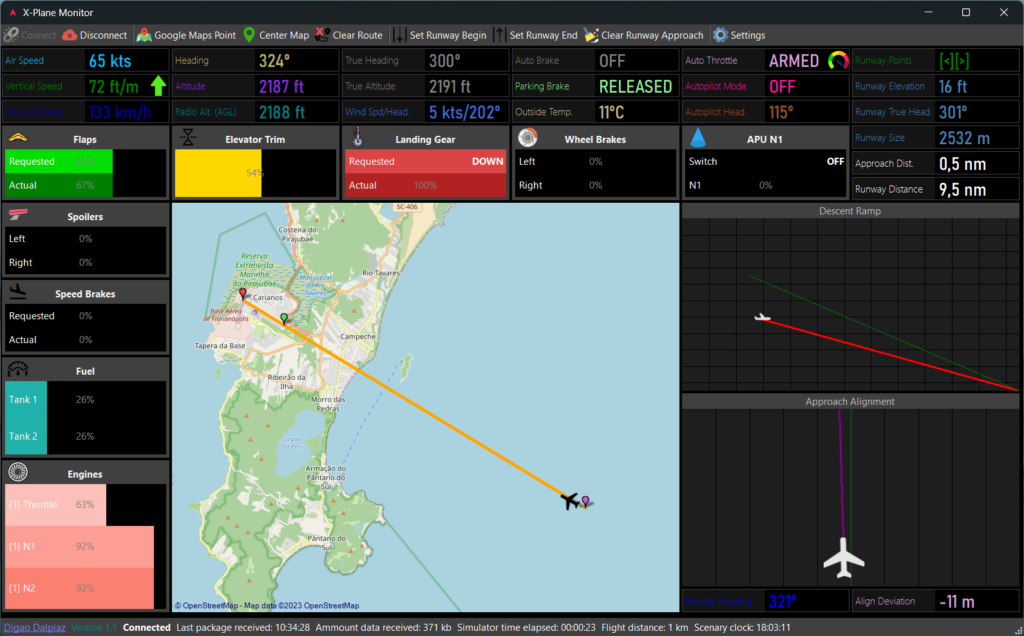Click the Flaps Requested green bar
Screen dimensions: 1024x636
click(x=59, y=161)
